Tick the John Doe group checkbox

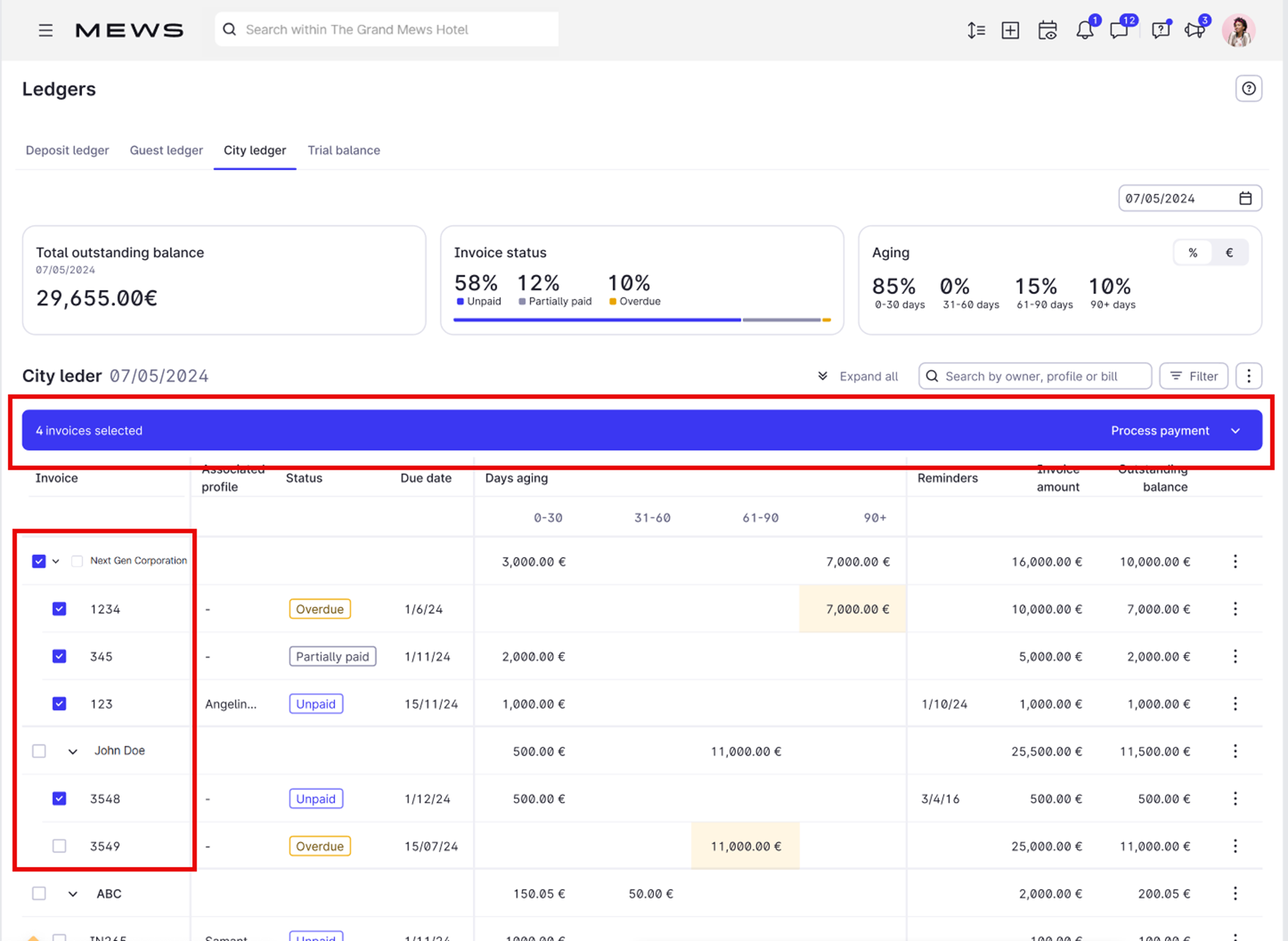(x=39, y=751)
